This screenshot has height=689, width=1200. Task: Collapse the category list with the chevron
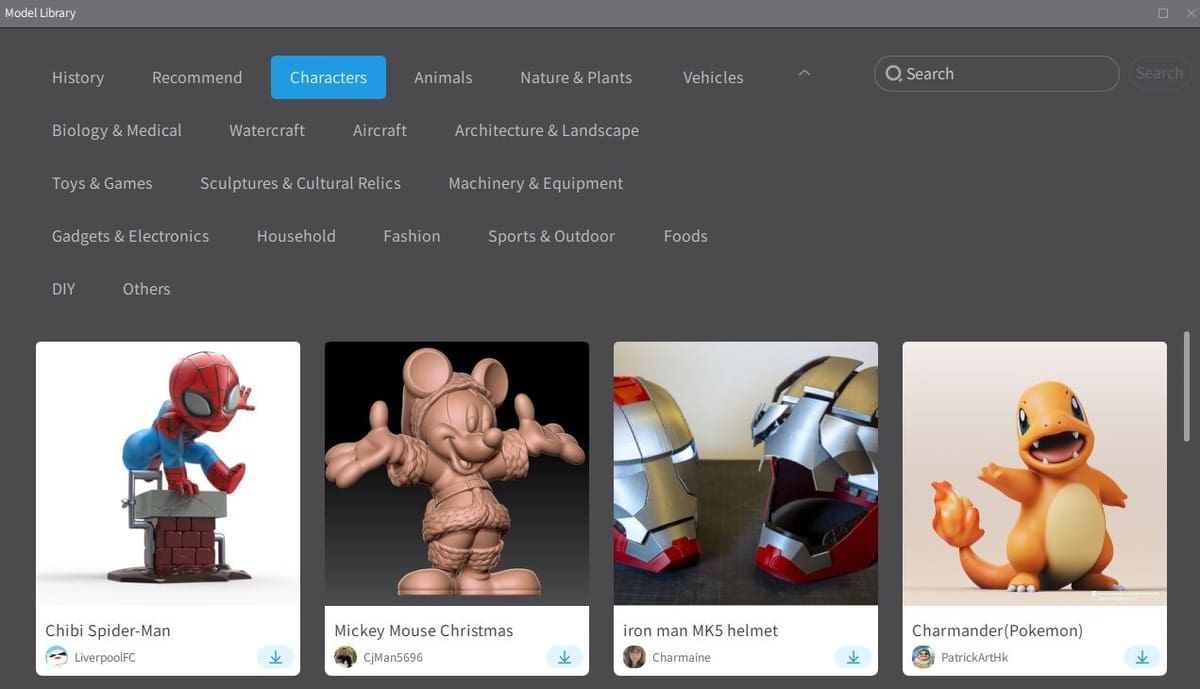click(x=803, y=73)
